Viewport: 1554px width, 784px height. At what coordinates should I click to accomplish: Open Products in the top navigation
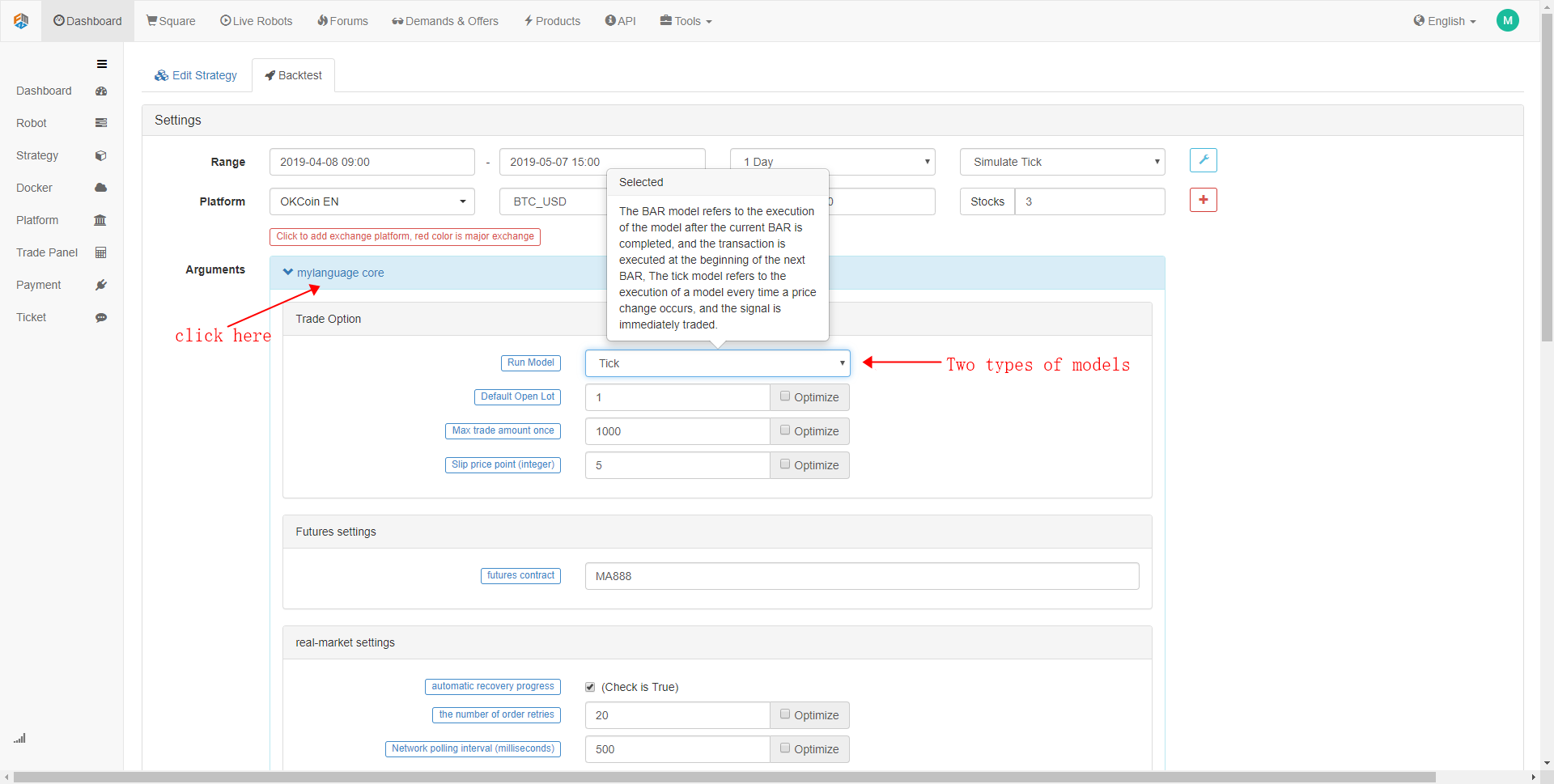pyautogui.click(x=552, y=21)
